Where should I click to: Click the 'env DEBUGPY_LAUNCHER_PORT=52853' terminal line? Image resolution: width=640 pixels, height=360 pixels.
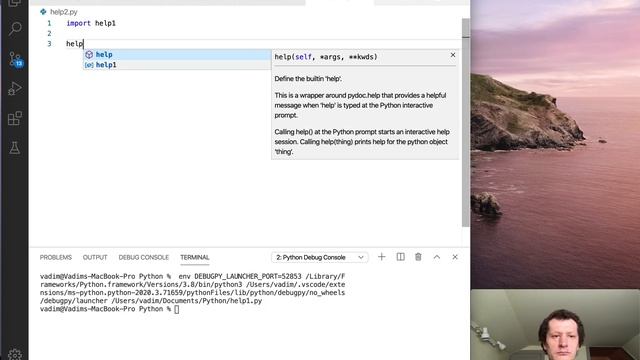(x=192, y=276)
